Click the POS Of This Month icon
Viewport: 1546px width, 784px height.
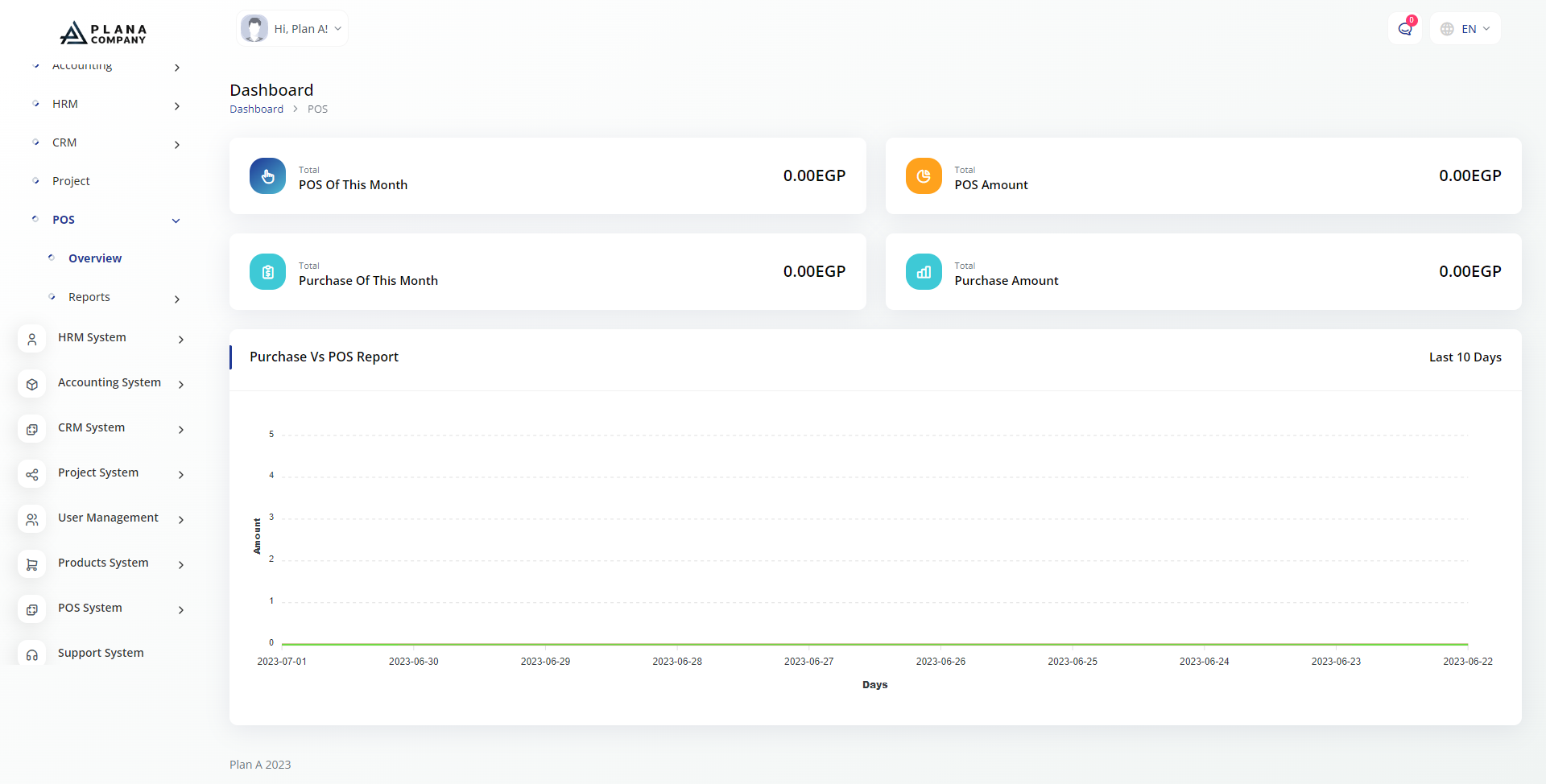267,175
